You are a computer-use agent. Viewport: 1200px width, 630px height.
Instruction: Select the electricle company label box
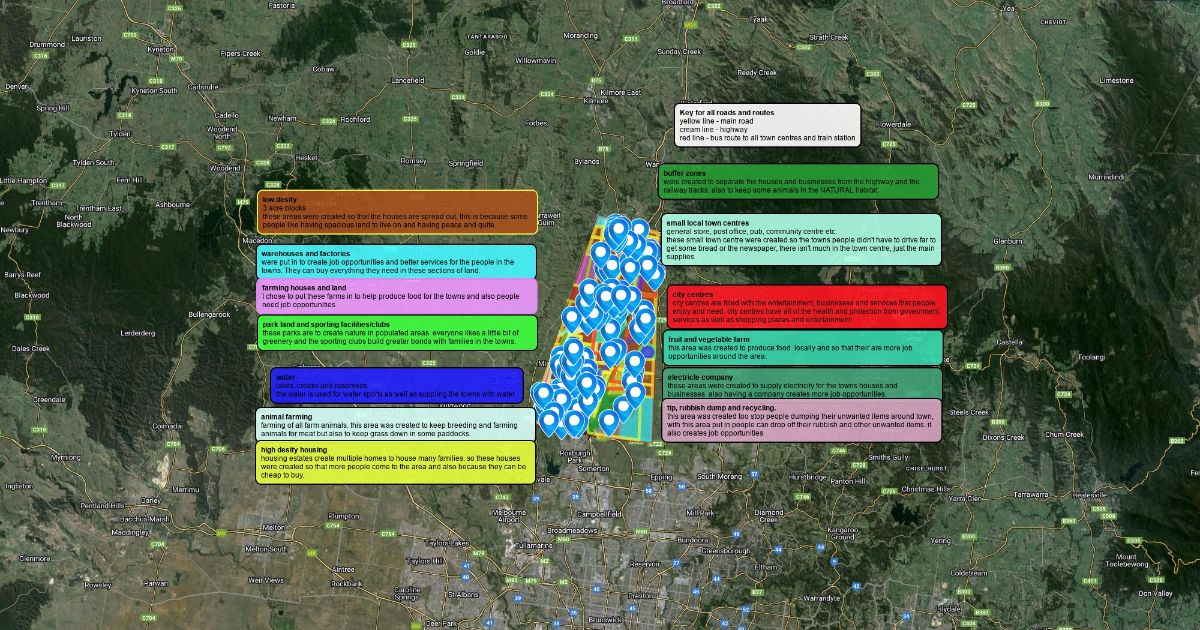802,382
